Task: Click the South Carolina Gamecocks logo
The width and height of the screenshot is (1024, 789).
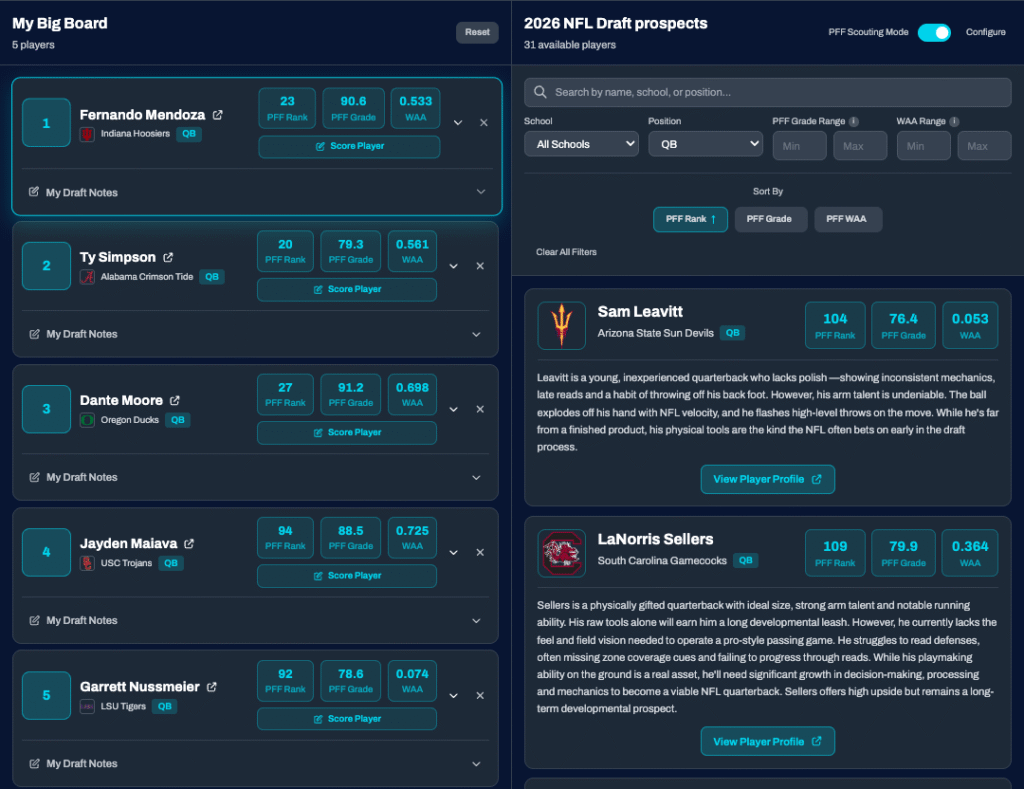Action: point(561,553)
